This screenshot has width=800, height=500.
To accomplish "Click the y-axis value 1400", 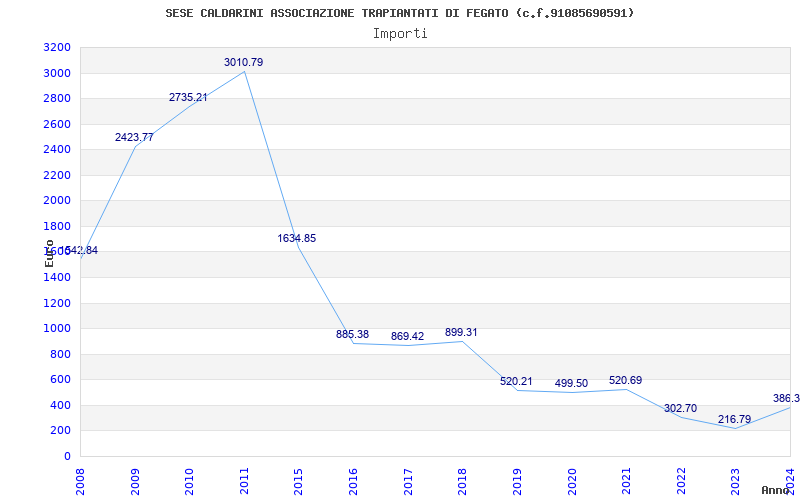I will 58,278.
